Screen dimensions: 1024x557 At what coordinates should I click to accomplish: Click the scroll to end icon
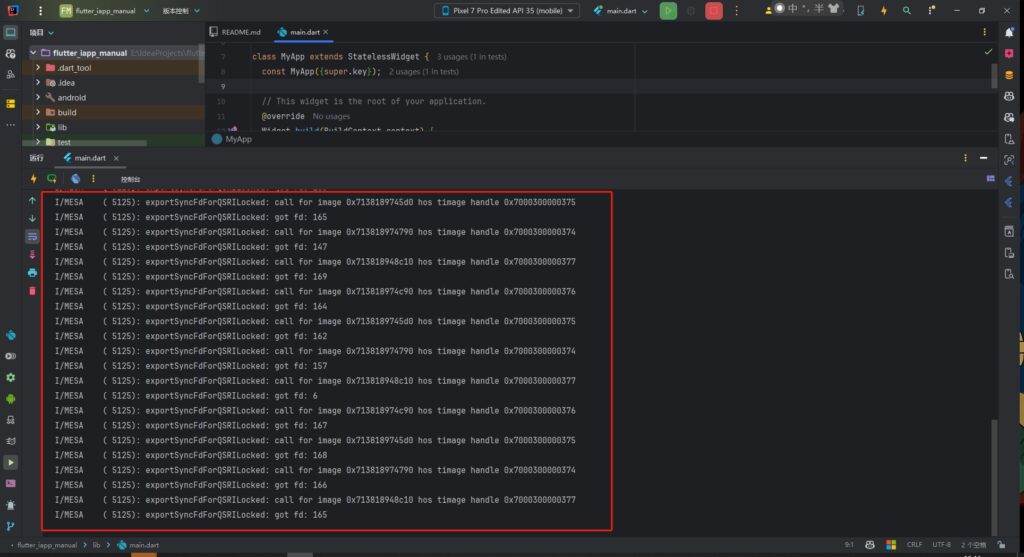(32, 254)
